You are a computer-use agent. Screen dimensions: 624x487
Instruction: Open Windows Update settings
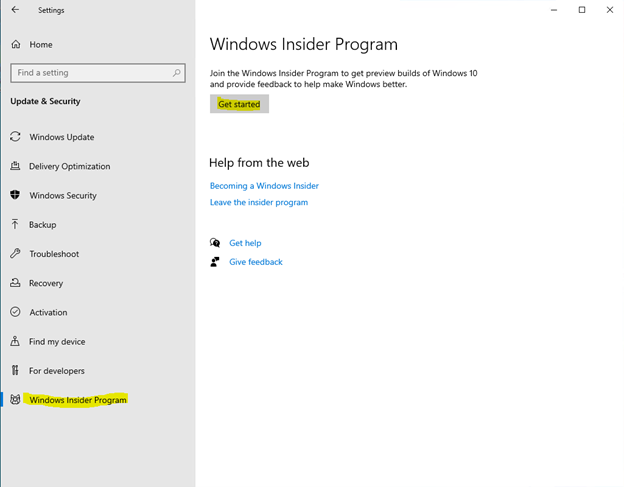coord(62,137)
